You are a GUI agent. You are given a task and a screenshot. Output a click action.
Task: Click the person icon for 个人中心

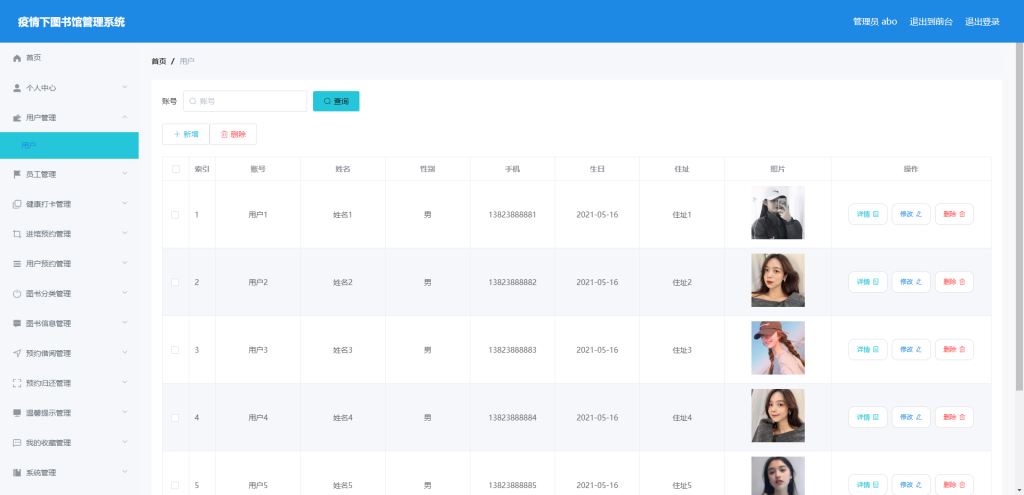(x=17, y=88)
